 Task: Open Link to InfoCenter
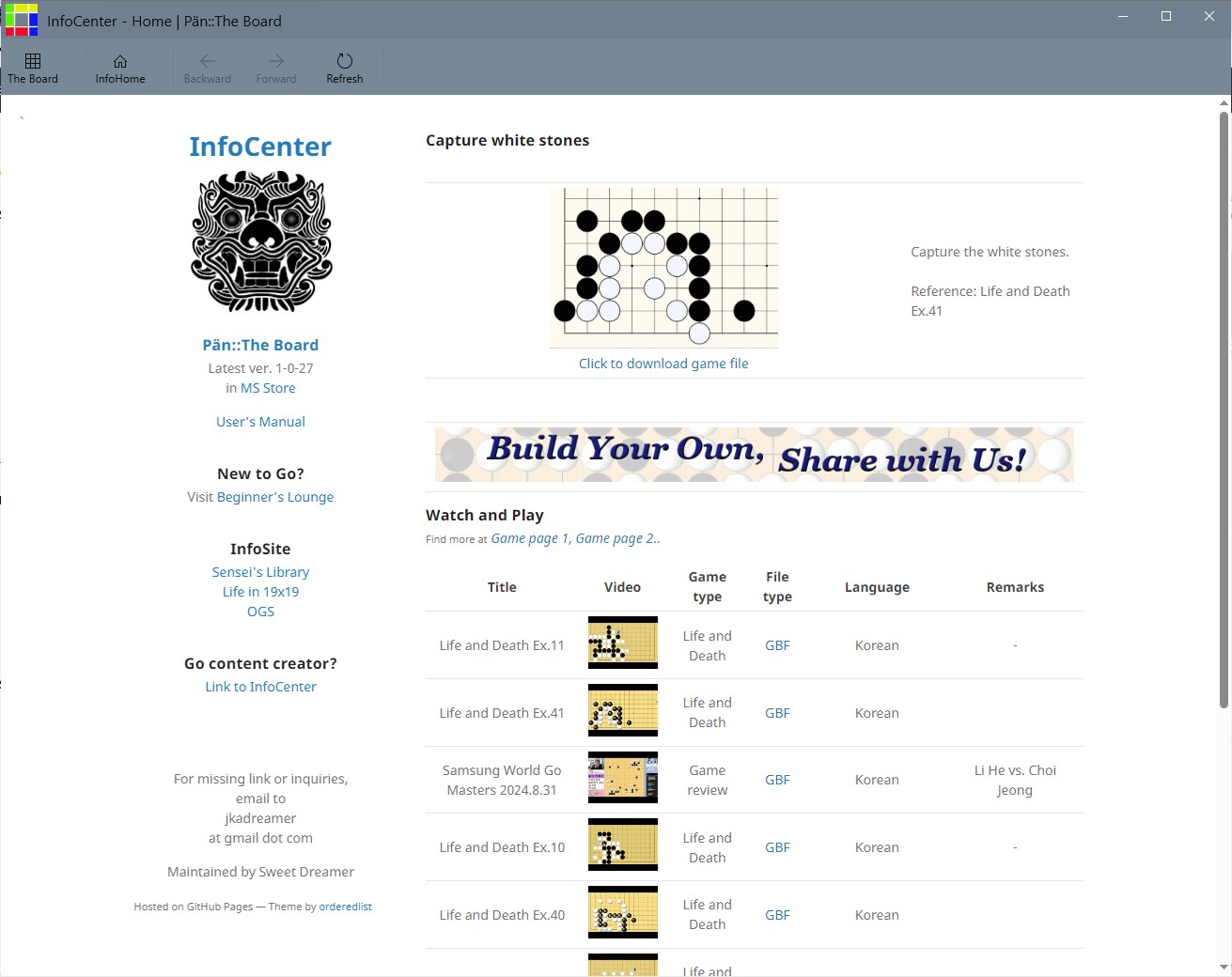coord(260,687)
